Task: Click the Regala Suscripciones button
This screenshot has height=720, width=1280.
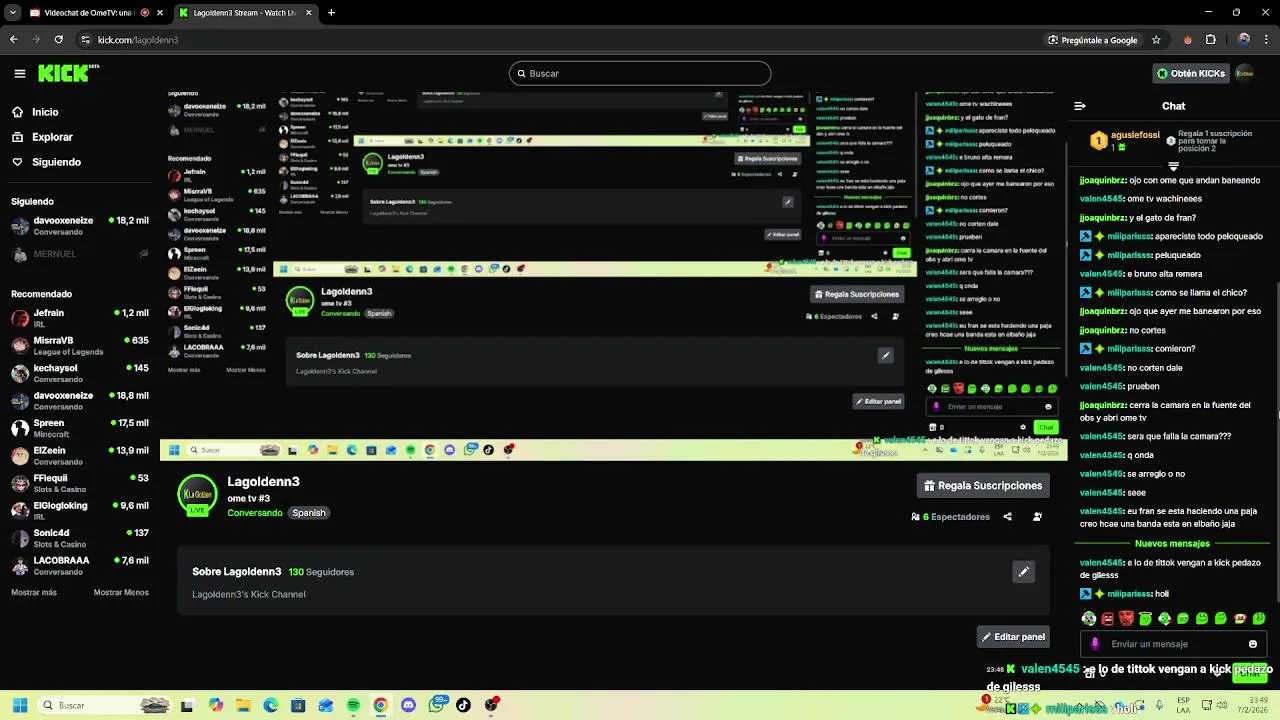Action: pyautogui.click(x=983, y=485)
